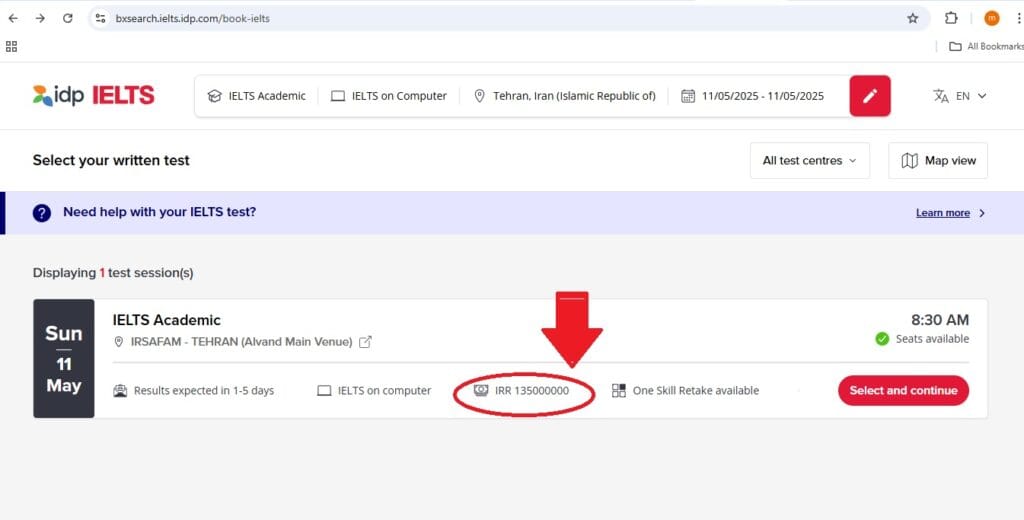This screenshot has width=1024, height=520.
Task: Click the site information icon in address bar
Action: [99, 18]
